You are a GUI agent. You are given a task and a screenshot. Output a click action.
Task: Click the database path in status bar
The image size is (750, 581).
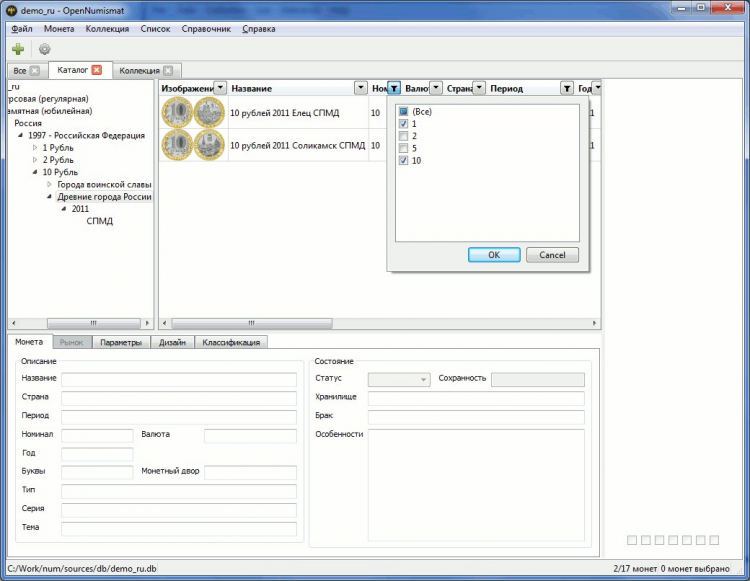point(82,569)
